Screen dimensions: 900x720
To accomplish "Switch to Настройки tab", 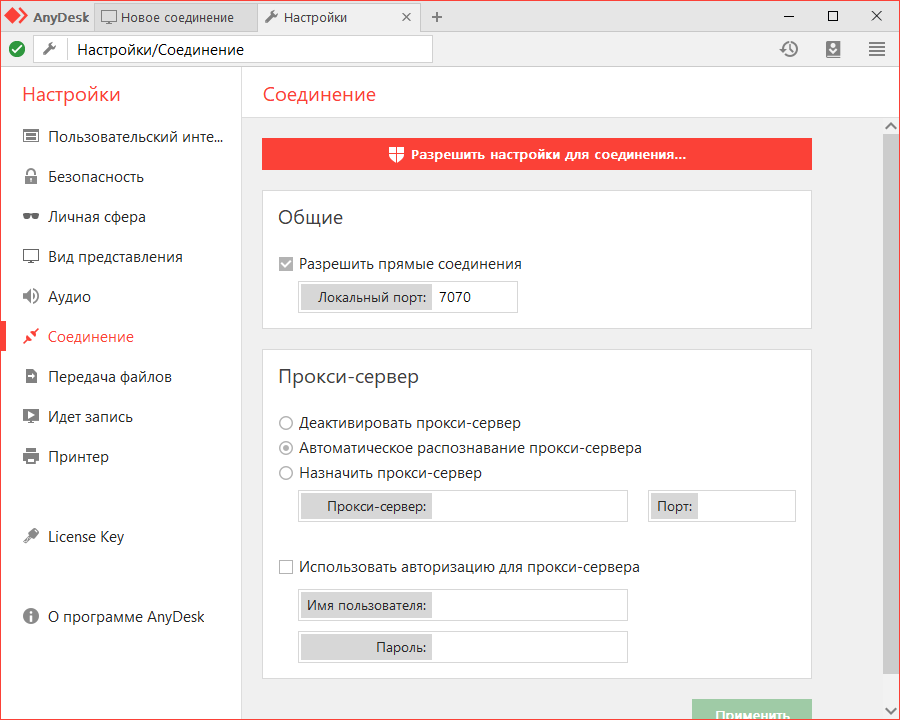I will [339, 17].
